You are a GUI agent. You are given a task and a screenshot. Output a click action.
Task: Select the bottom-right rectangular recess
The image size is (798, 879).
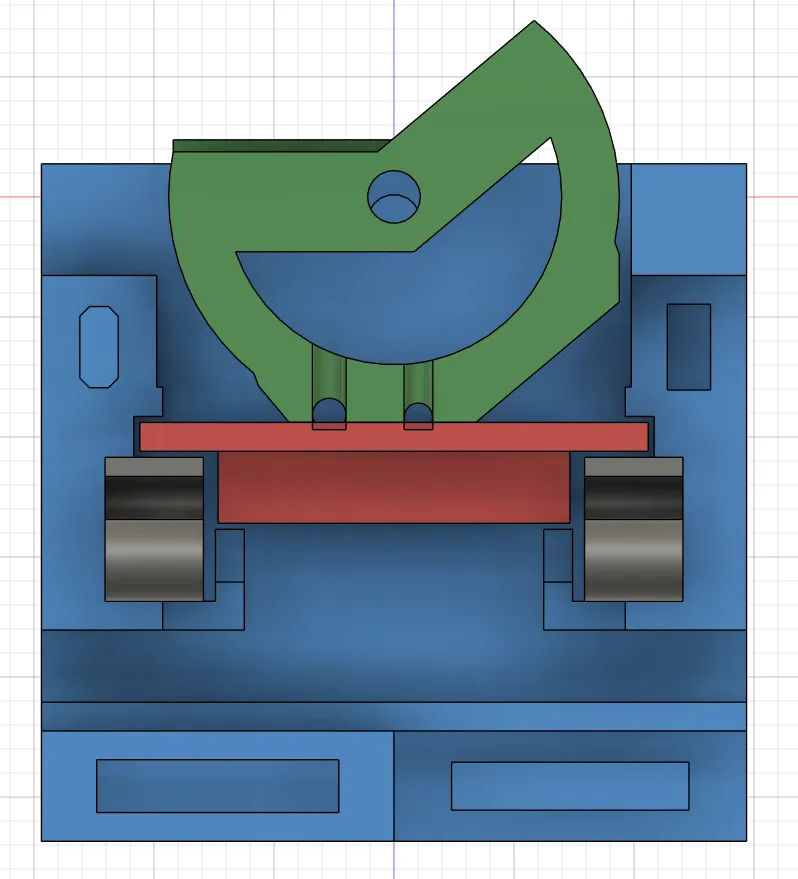pos(570,786)
